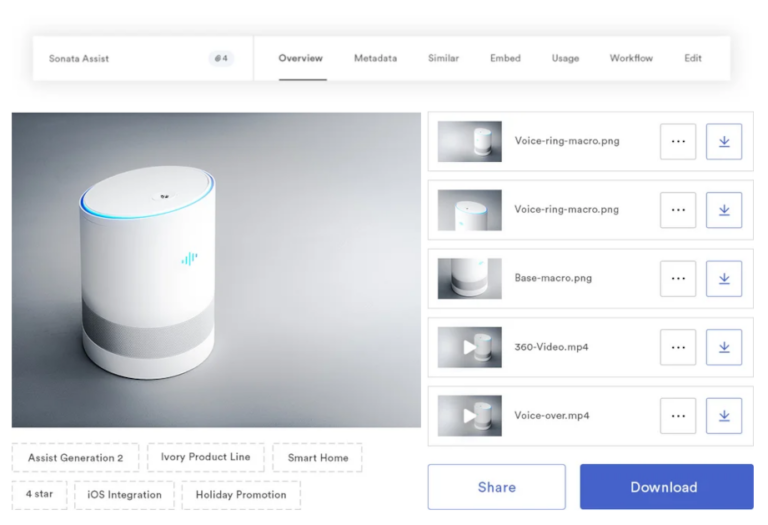Screen dimensions: 768x525
Task: Open more options for Voice-over.mp4
Action: click(677, 416)
